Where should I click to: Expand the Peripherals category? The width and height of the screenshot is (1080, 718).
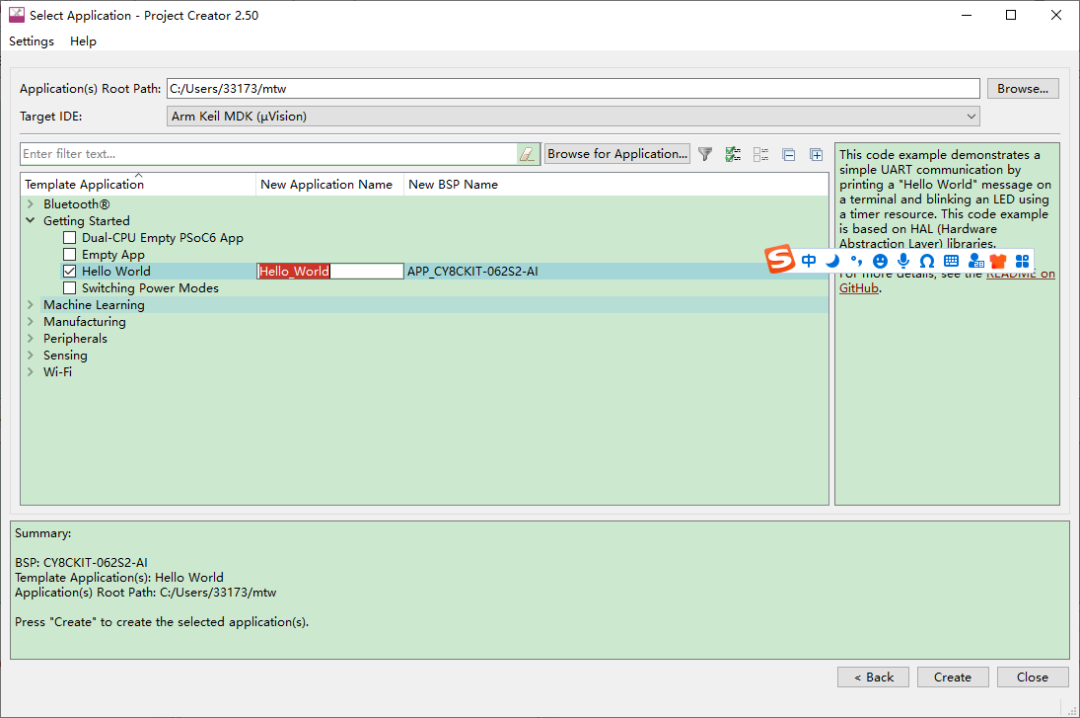(30, 338)
